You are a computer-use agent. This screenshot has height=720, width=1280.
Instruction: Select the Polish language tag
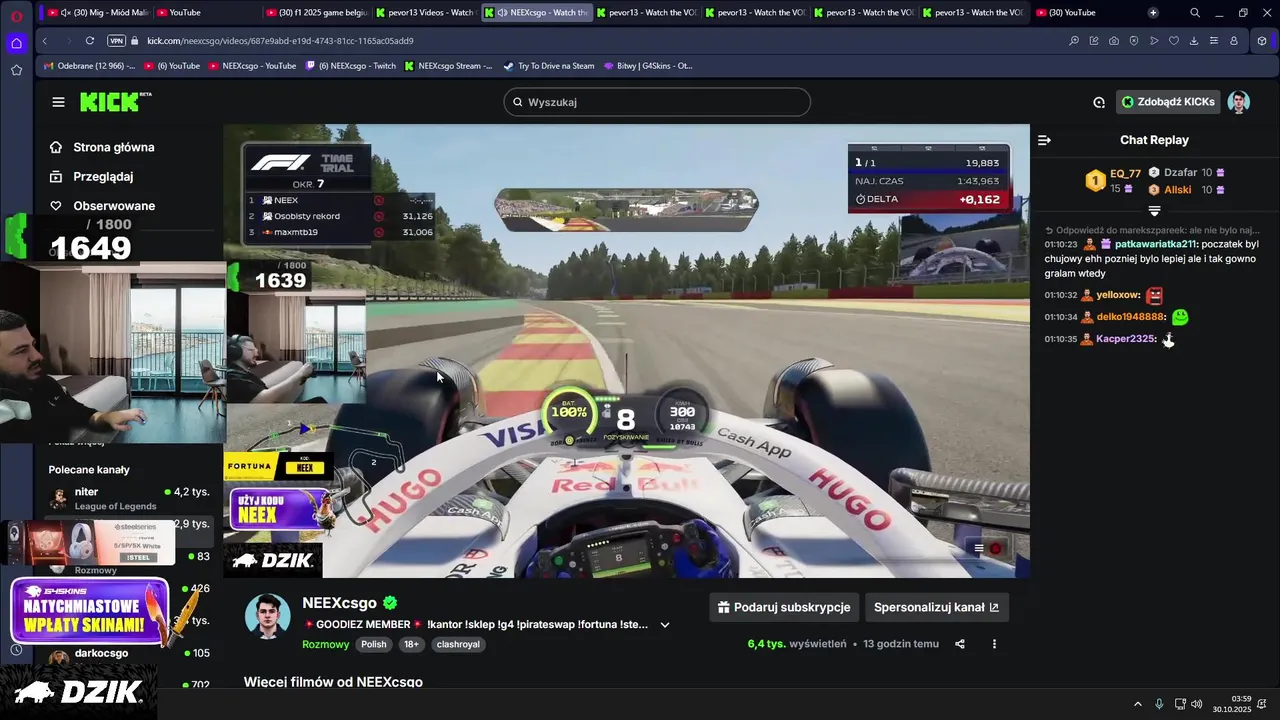coord(374,645)
